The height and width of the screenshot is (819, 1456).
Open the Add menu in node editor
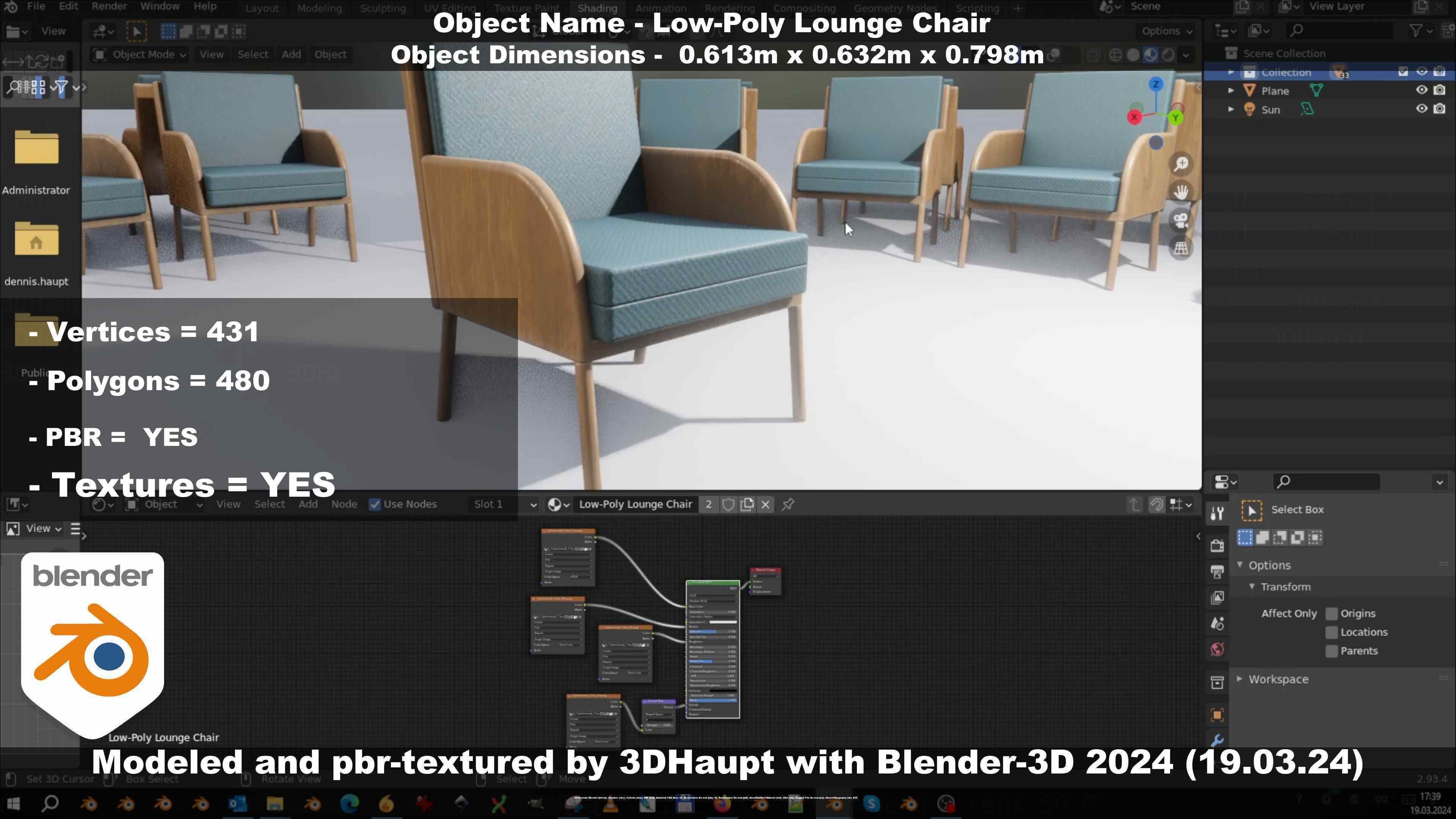pyautogui.click(x=308, y=504)
